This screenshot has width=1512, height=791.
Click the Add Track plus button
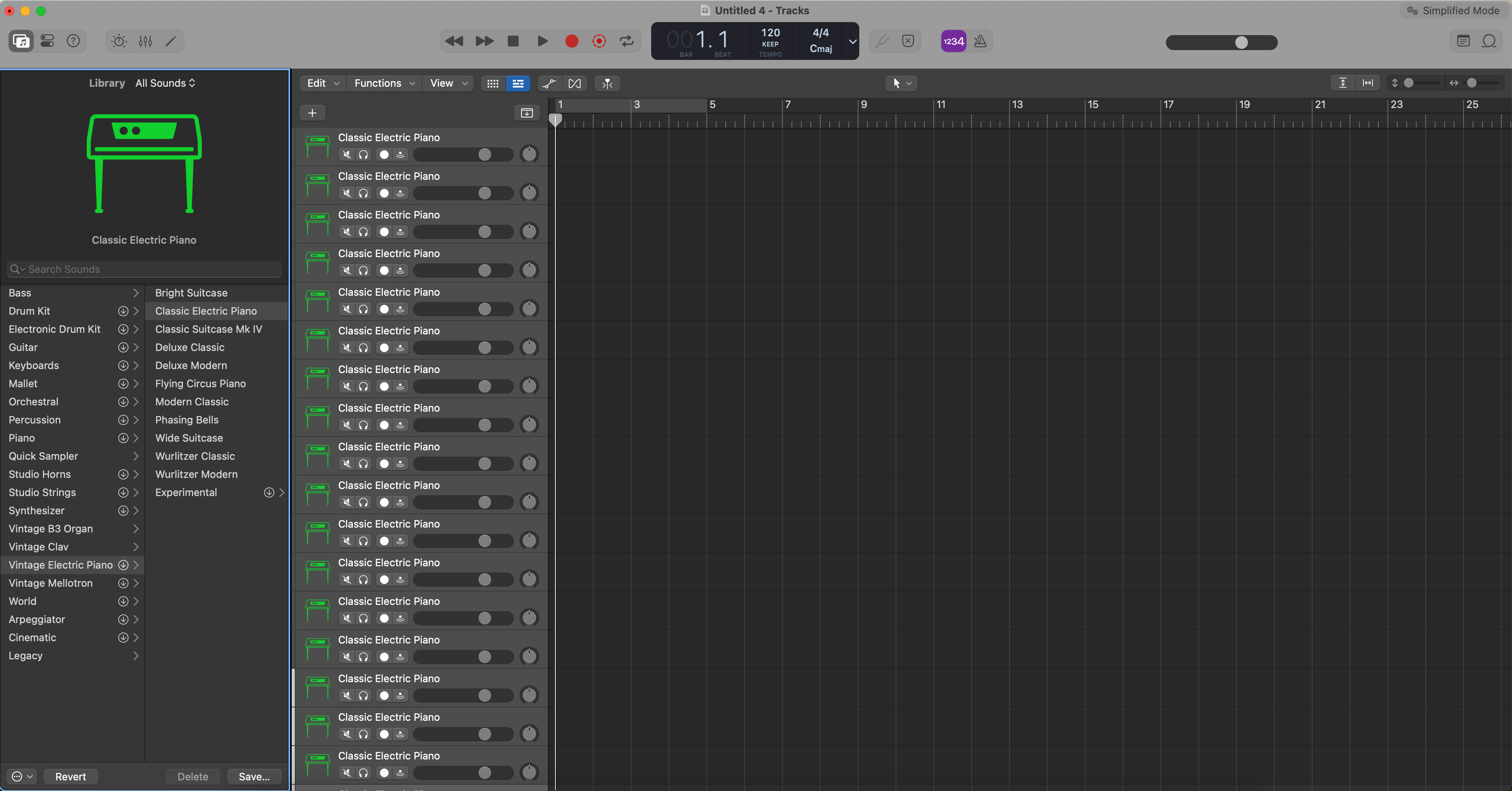[312, 113]
